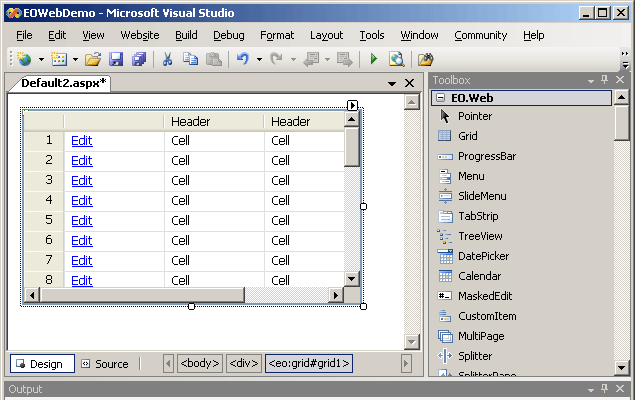Click the Edit link in row 5
Screen dimensions: 635x400
click(82, 221)
